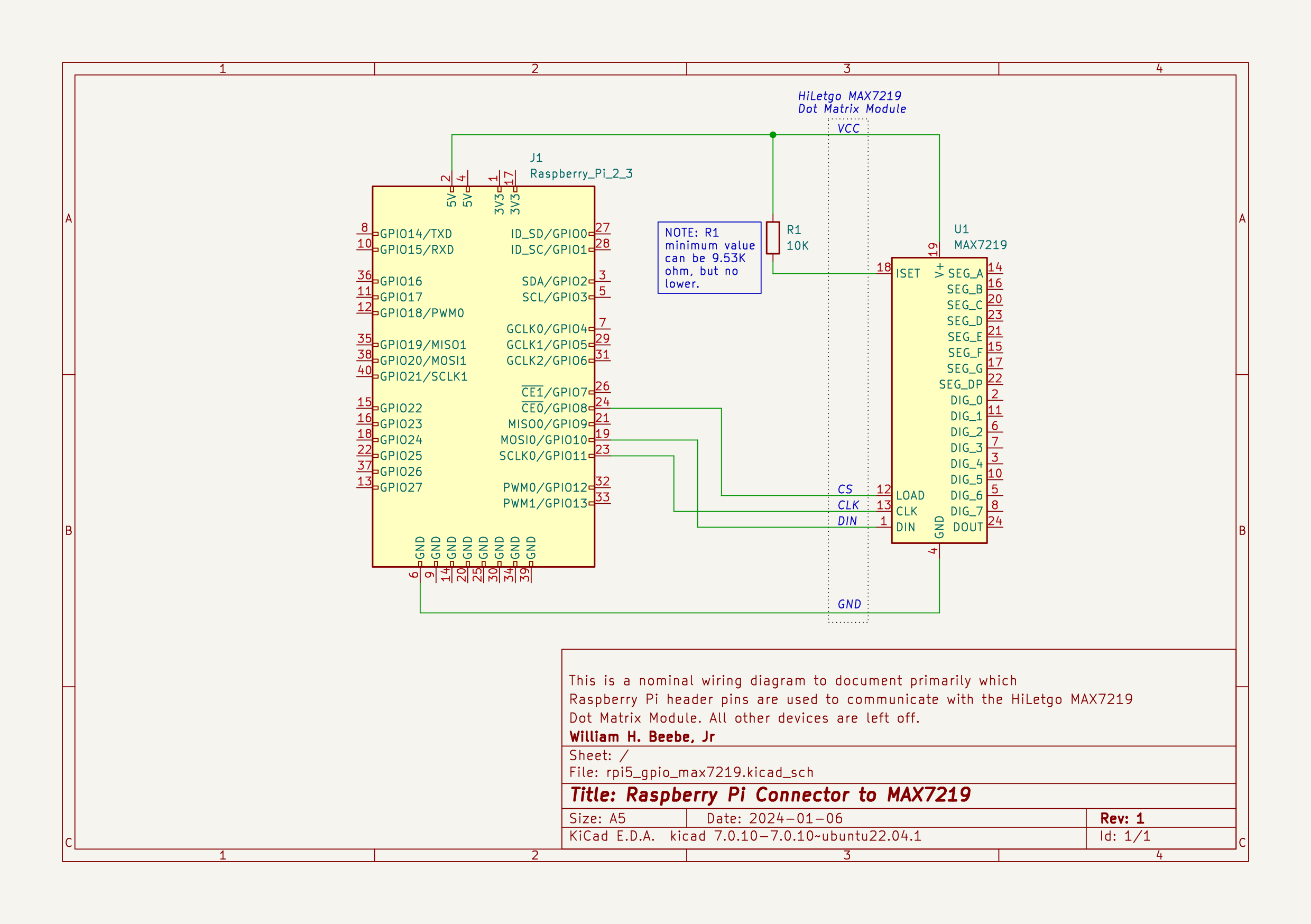Select the blue CLK signal label
The image size is (1311, 924).
[x=848, y=505]
